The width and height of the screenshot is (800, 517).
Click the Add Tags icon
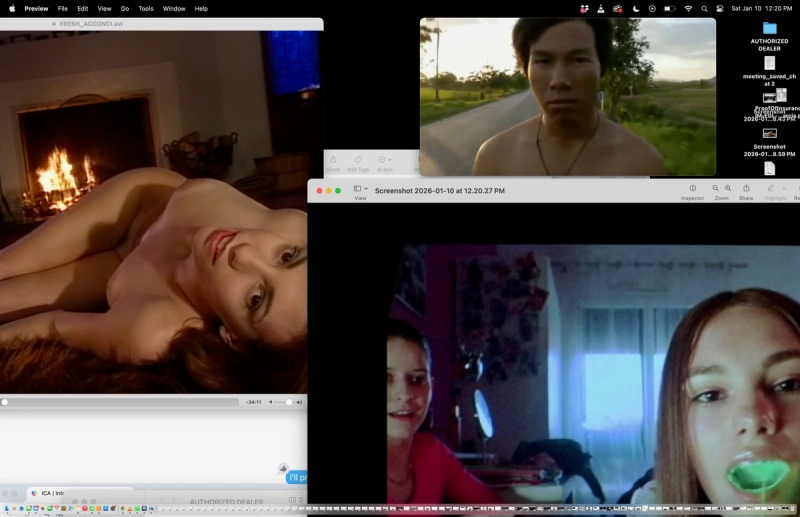(358, 160)
